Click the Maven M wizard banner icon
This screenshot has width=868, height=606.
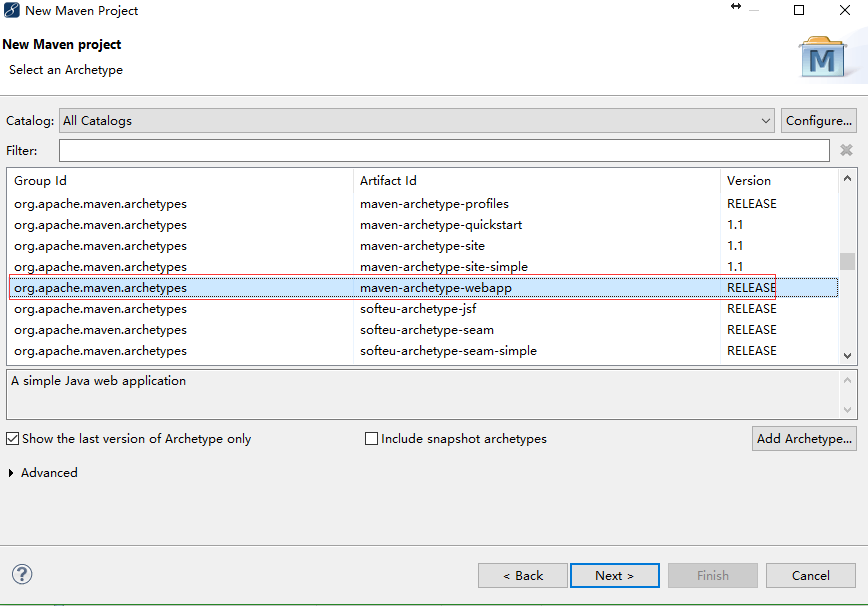[x=822, y=57]
